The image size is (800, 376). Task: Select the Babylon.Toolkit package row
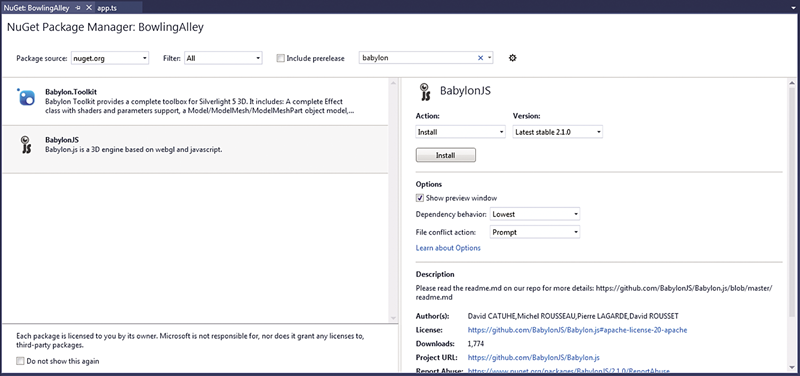click(x=196, y=102)
